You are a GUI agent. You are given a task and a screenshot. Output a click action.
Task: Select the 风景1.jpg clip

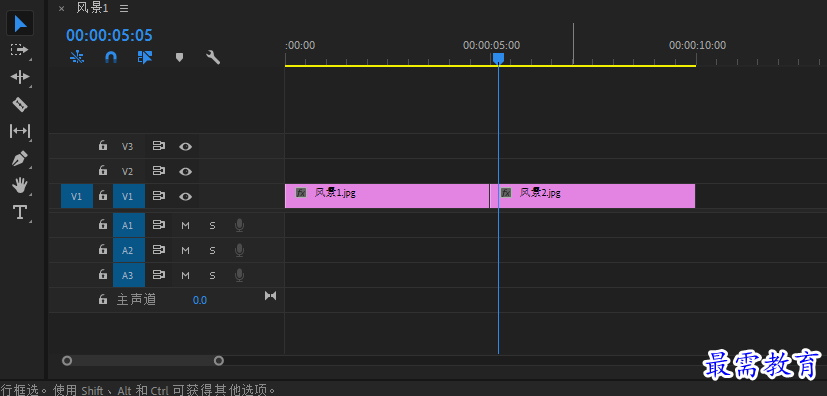pos(387,196)
